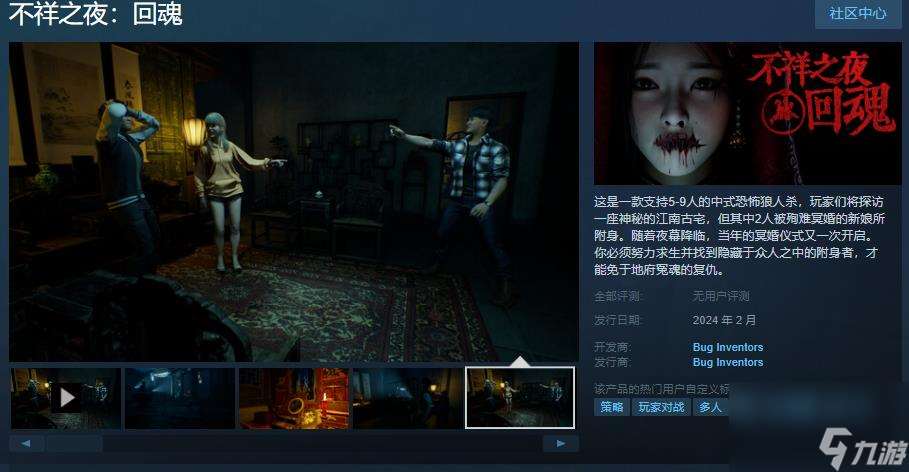Click the 发行商 label

click(x=612, y=362)
